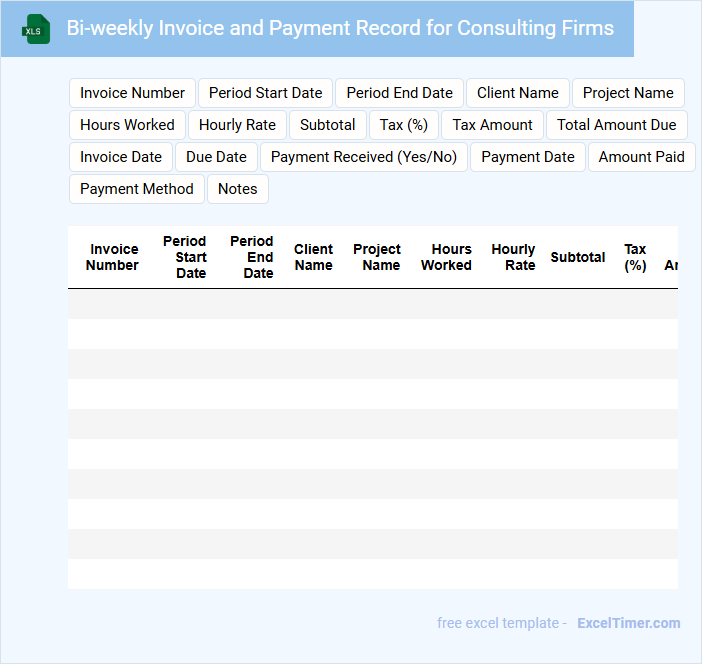
Task: Select the Client Name tag
Action: [x=517, y=93]
